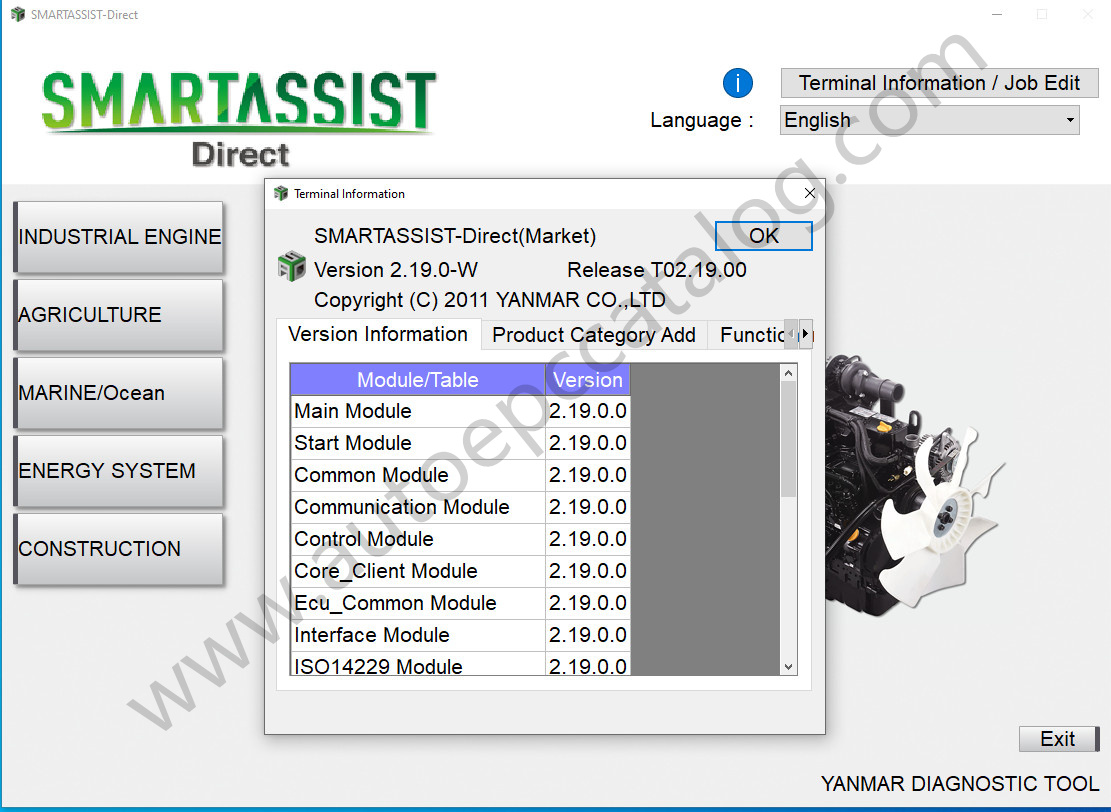1111x812 pixels.
Task: Select ENERGY SYSTEM category
Action: click(x=119, y=470)
